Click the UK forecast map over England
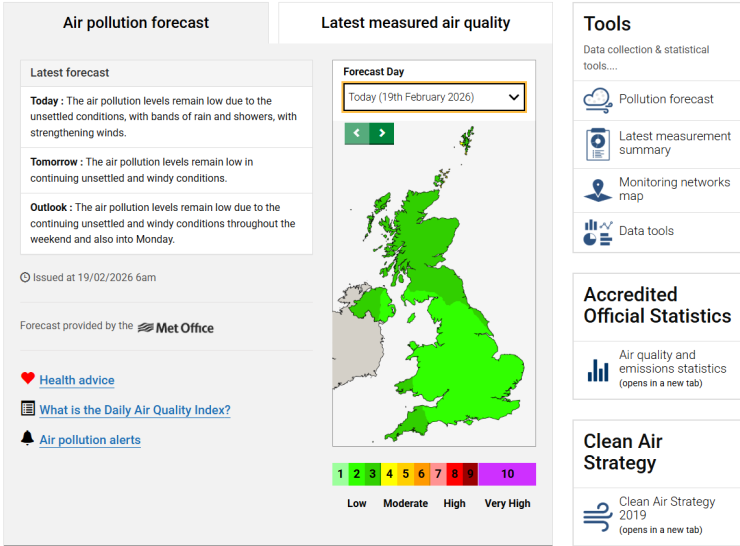Viewport: 740px width, 546px height. click(x=467, y=359)
